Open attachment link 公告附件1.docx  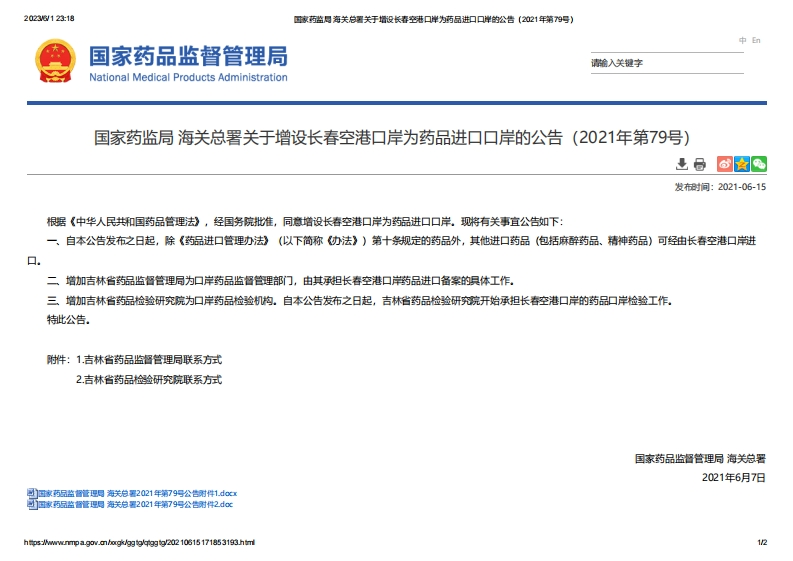(137, 494)
